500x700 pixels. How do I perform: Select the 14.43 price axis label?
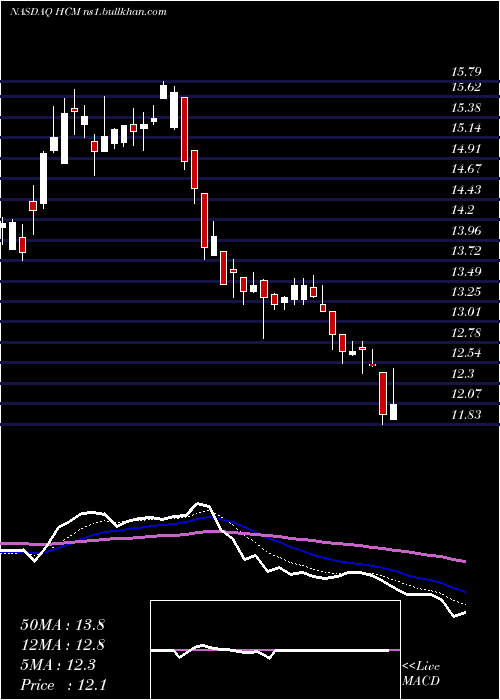(x=466, y=190)
